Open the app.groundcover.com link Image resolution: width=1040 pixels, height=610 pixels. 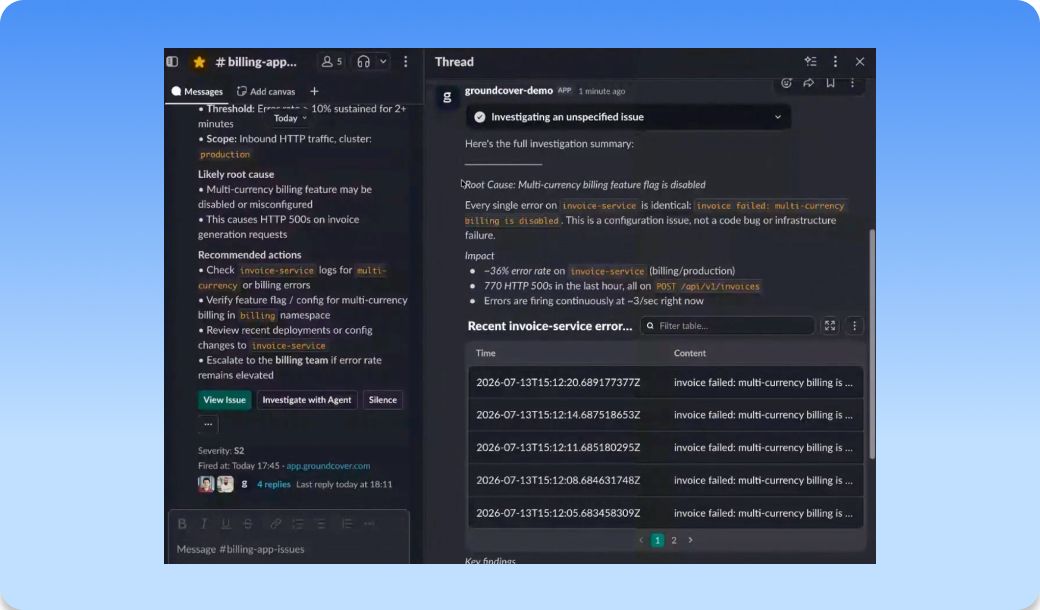coord(328,465)
